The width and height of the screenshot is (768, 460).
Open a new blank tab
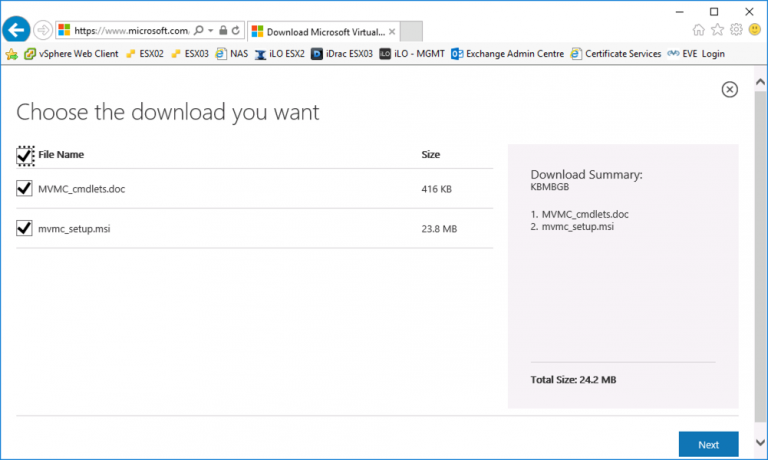pyautogui.click(x=411, y=32)
